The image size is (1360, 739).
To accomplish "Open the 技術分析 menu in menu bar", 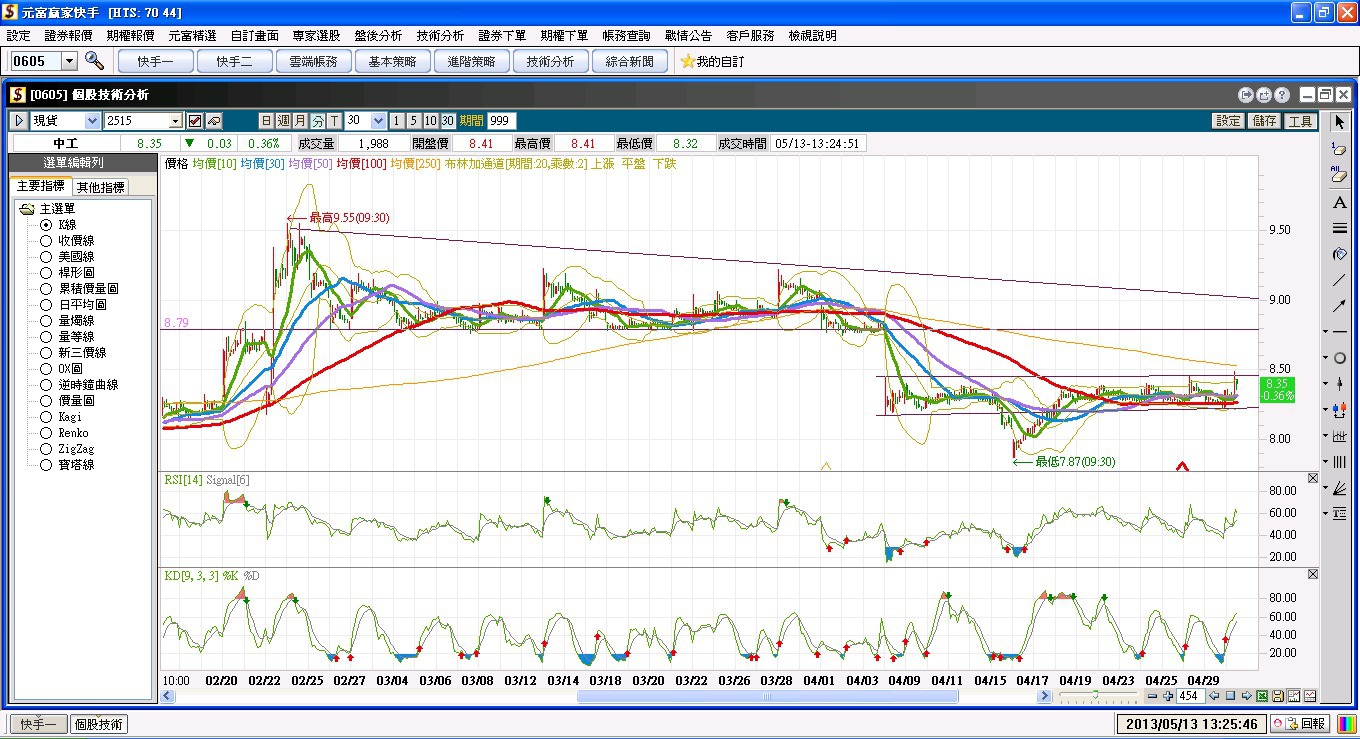I will (440, 36).
